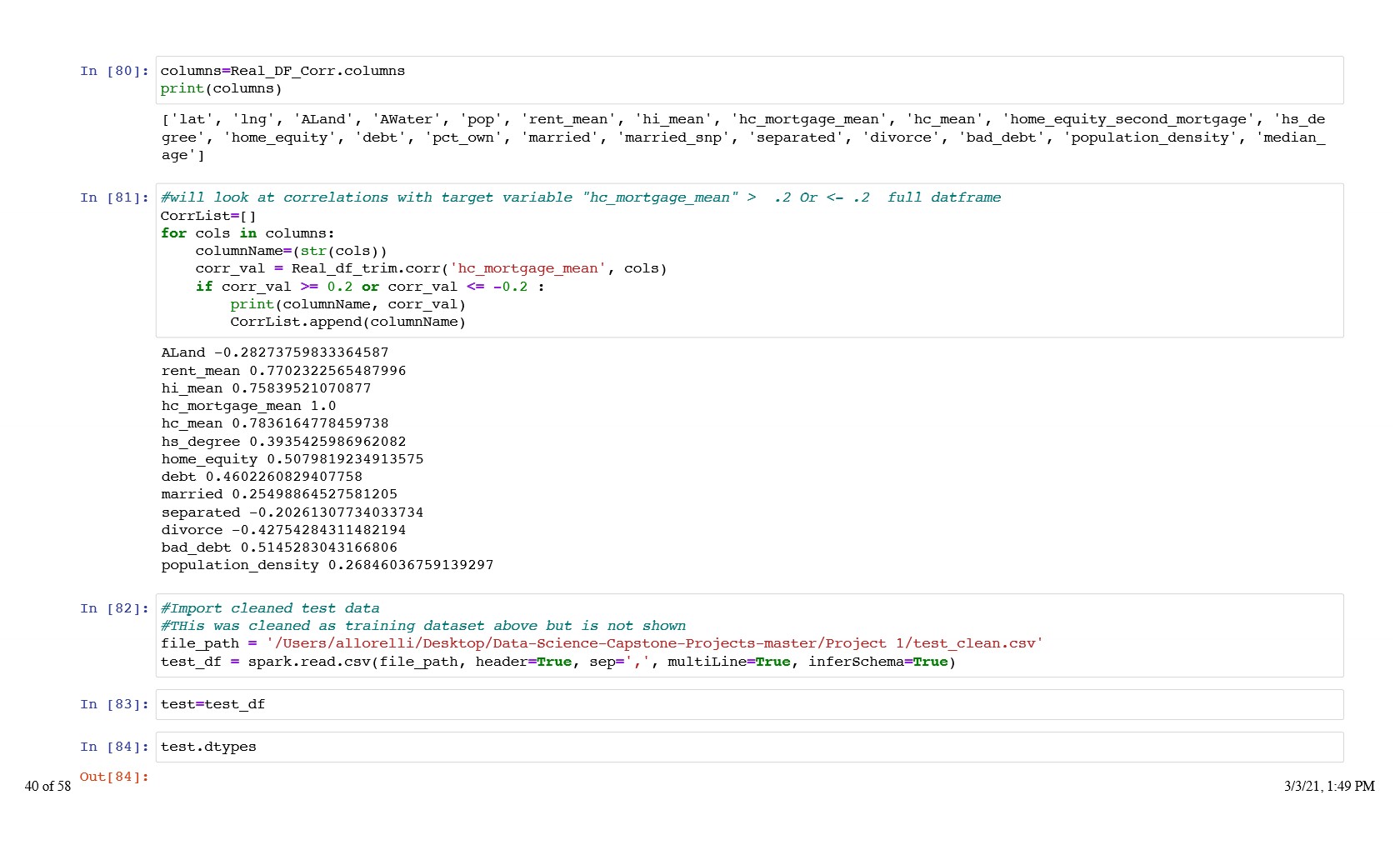1400x850 pixels.
Task: Click the '40 of 58' page indicator
Action: (x=47, y=786)
